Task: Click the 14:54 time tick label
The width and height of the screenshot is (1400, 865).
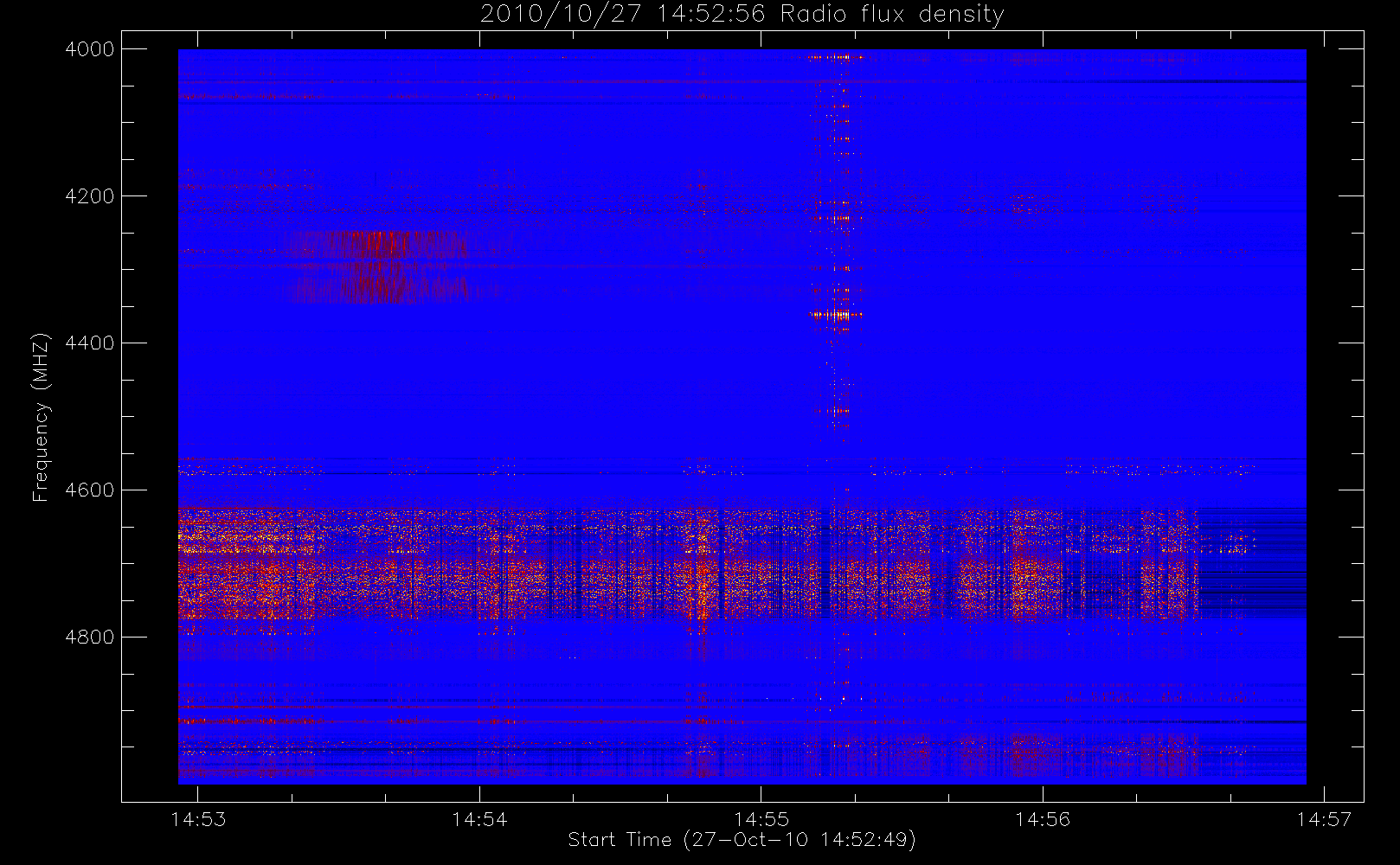Action: click(x=479, y=819)
